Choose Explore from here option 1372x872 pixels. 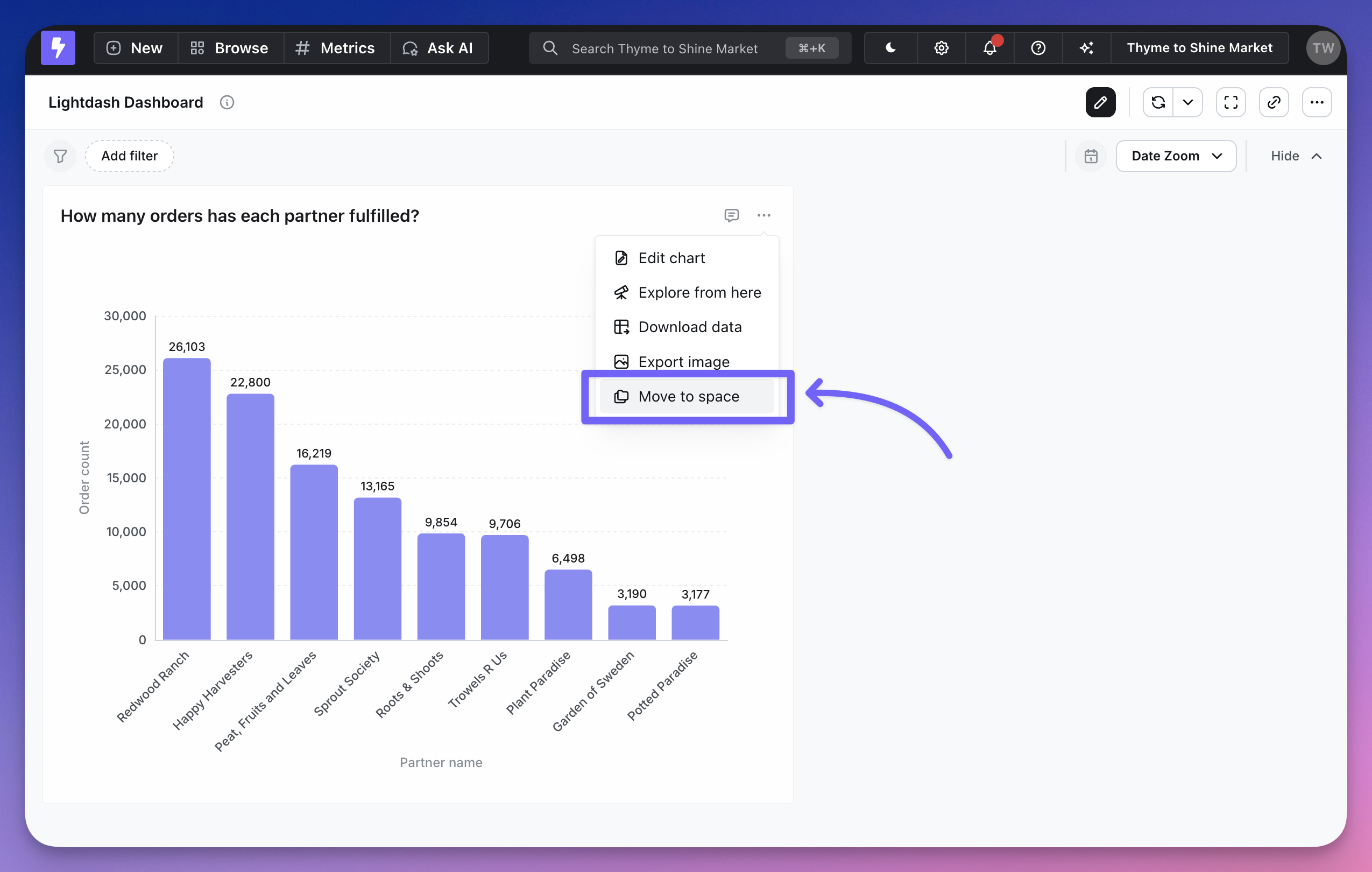pos(688,292)
